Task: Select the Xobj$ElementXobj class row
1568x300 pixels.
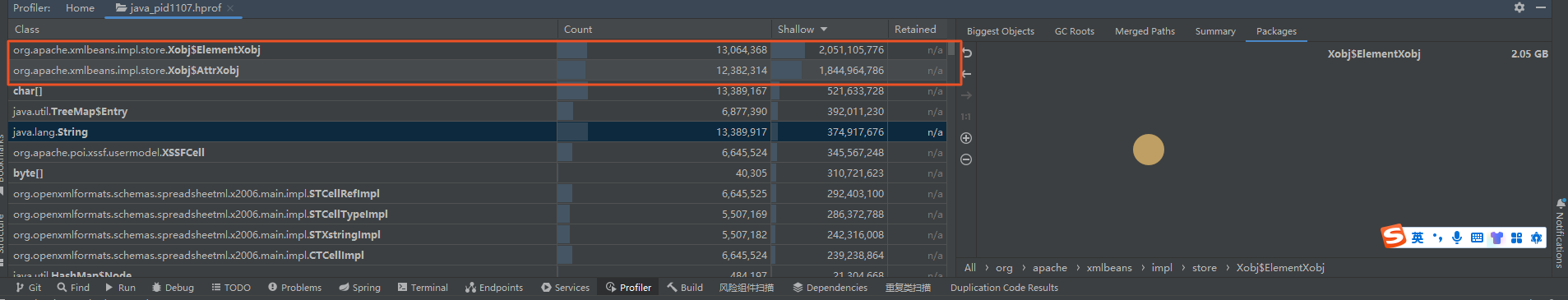Action: click(477, 50)
